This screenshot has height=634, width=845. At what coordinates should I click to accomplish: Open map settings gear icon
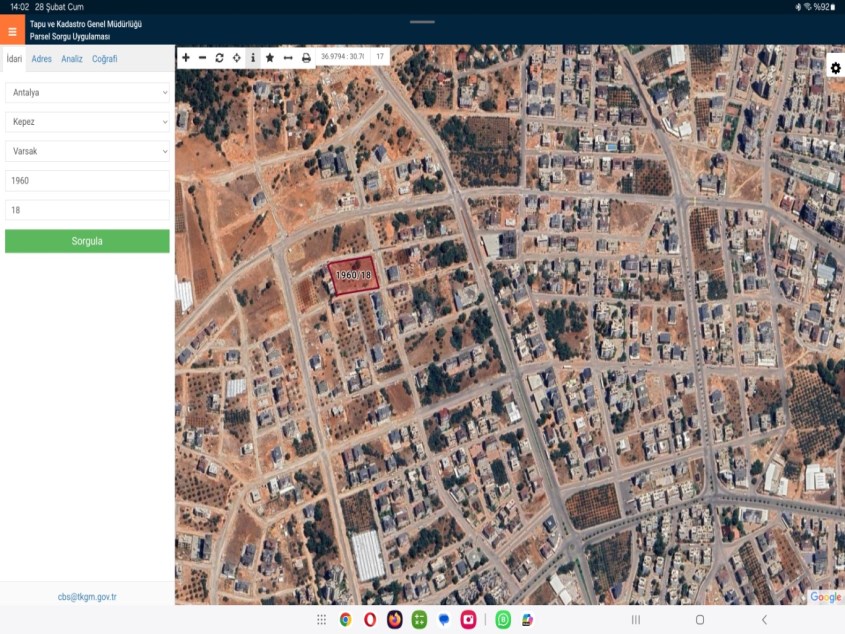pyautogui.click(x=835, y=68)
